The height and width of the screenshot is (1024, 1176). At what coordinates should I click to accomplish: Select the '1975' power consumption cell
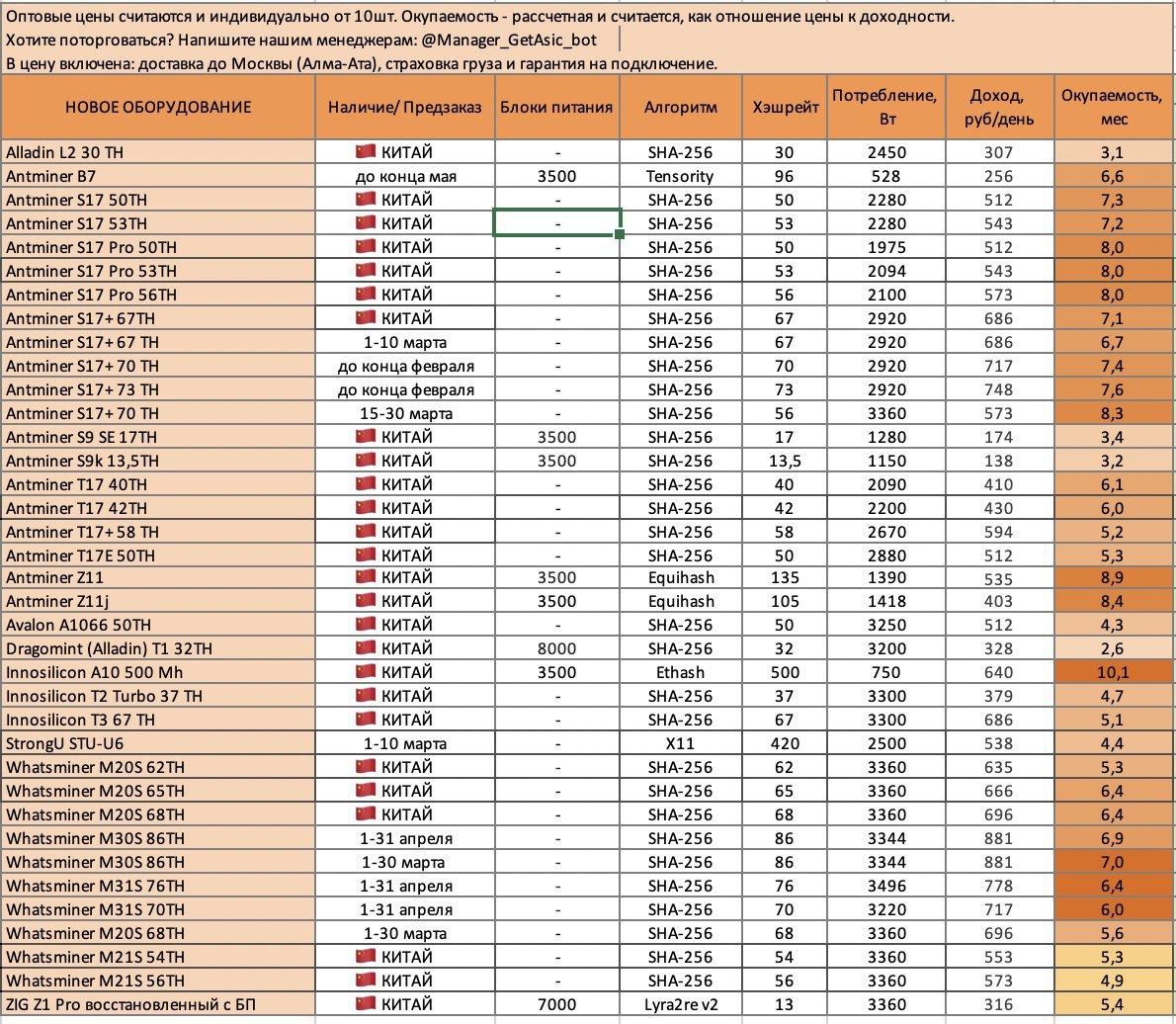(x=886, y=247)
